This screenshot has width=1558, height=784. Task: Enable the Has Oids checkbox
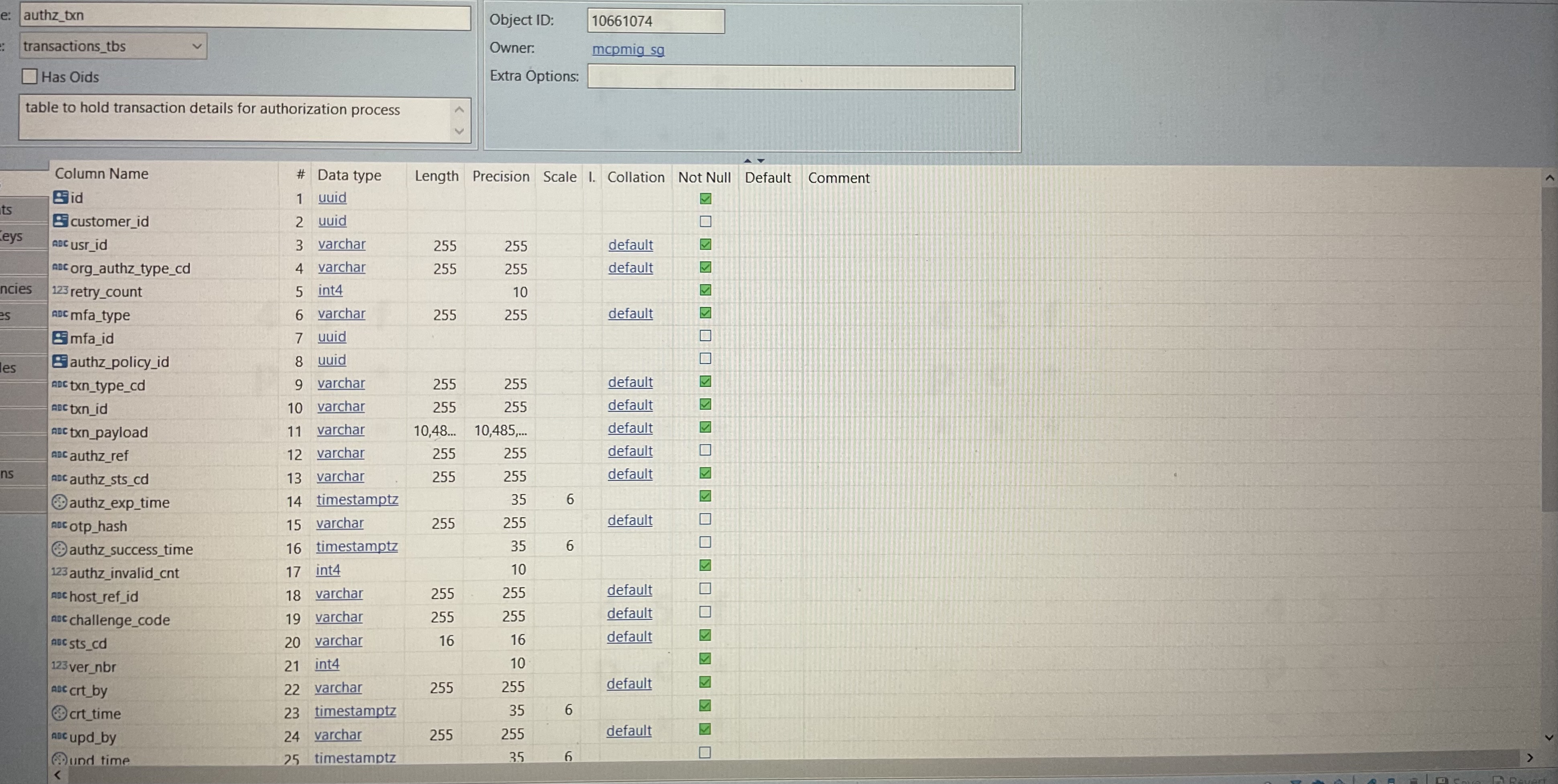coord(30,76)
